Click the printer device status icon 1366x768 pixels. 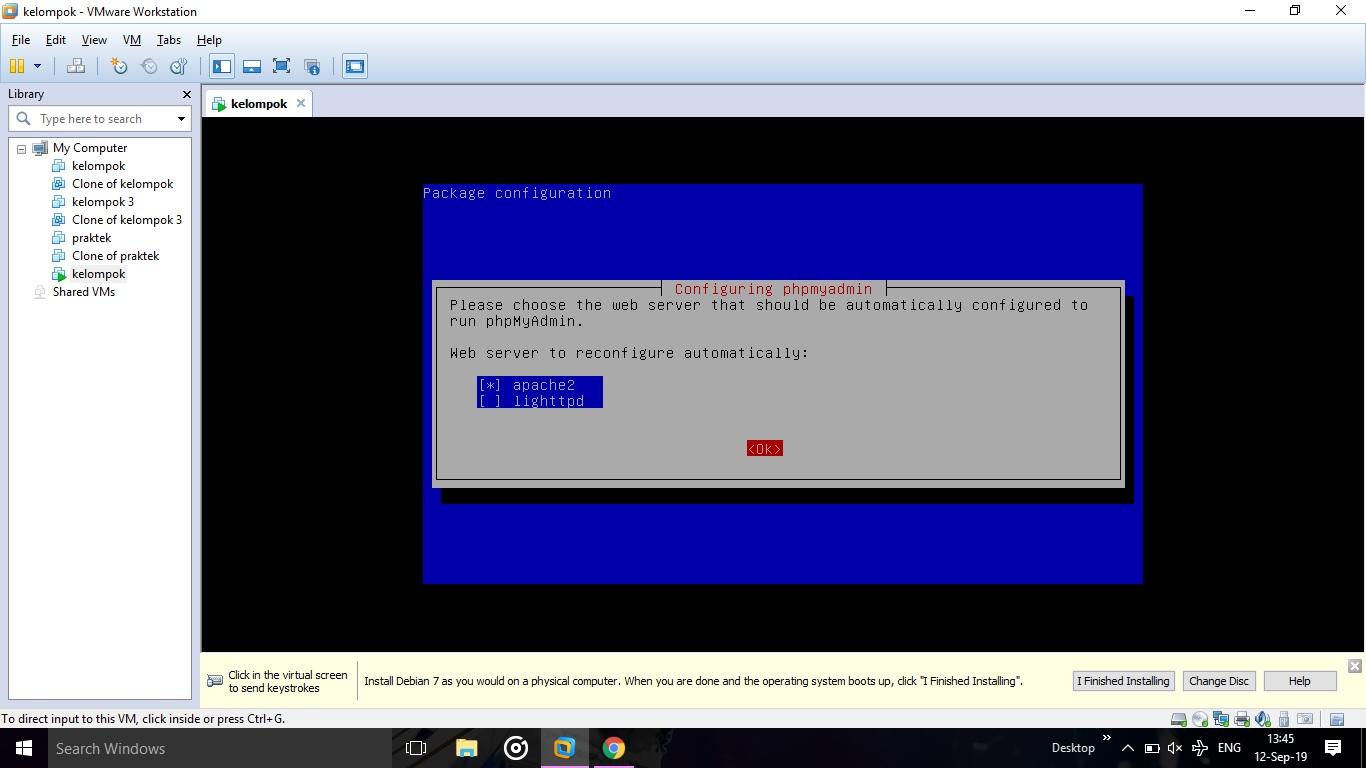1242,719
